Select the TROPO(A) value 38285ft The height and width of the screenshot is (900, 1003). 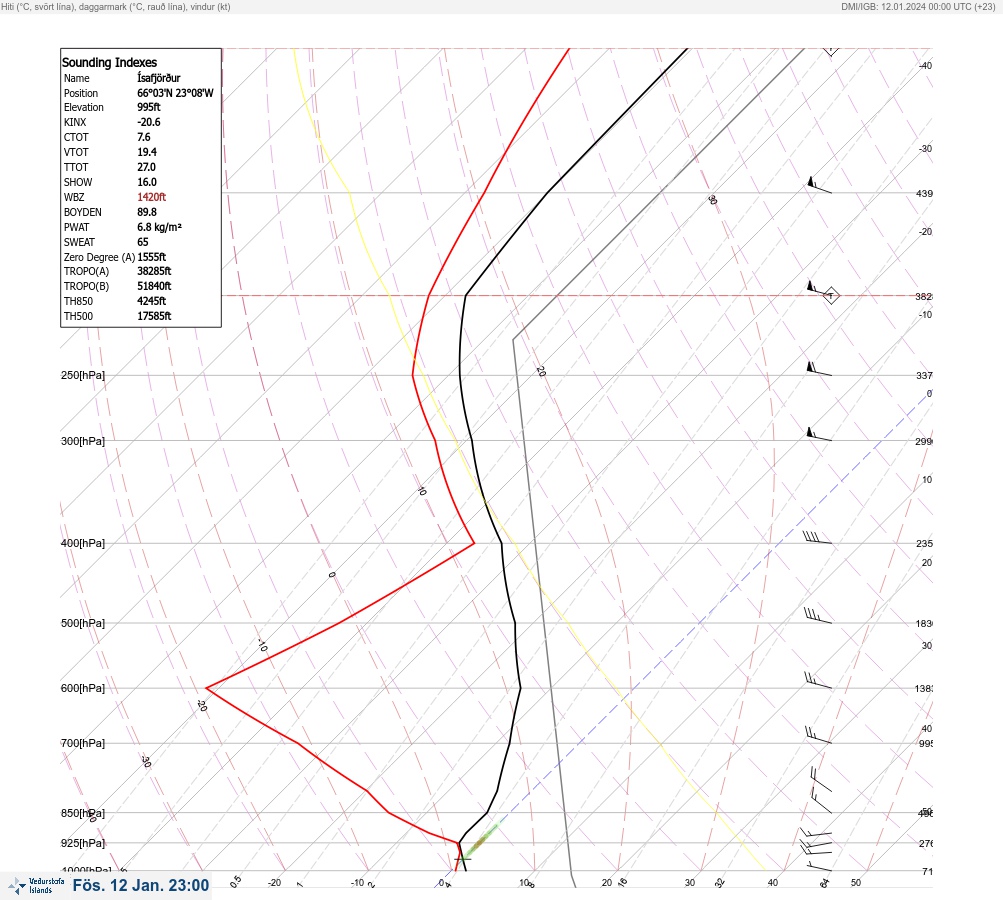[x=154, y=271]
